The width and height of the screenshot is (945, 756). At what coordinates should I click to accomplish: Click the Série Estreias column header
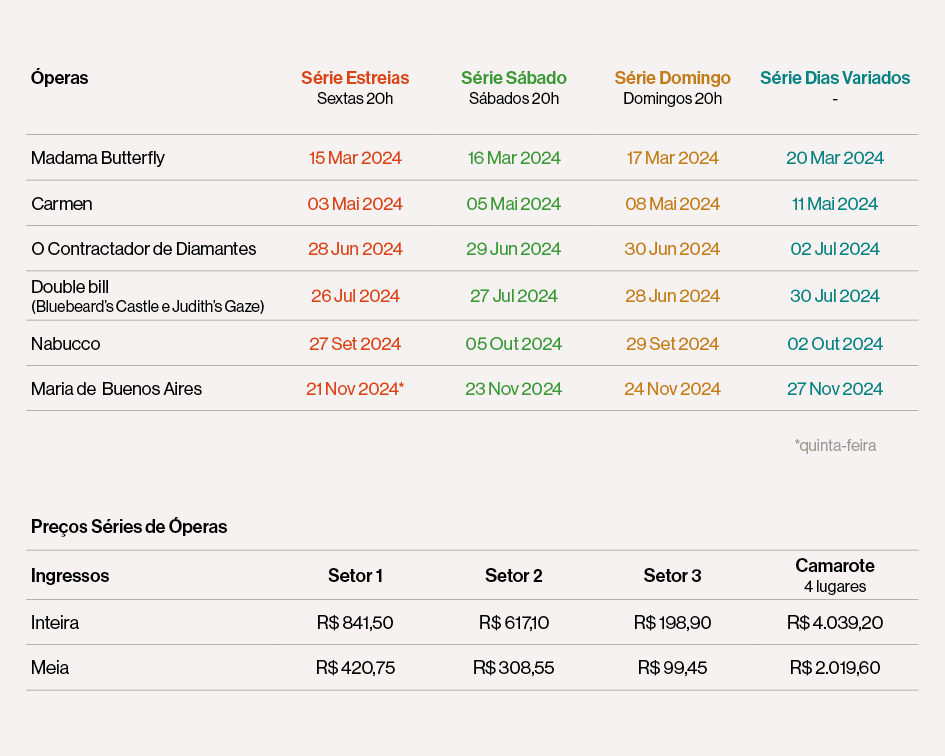(355, 78)
